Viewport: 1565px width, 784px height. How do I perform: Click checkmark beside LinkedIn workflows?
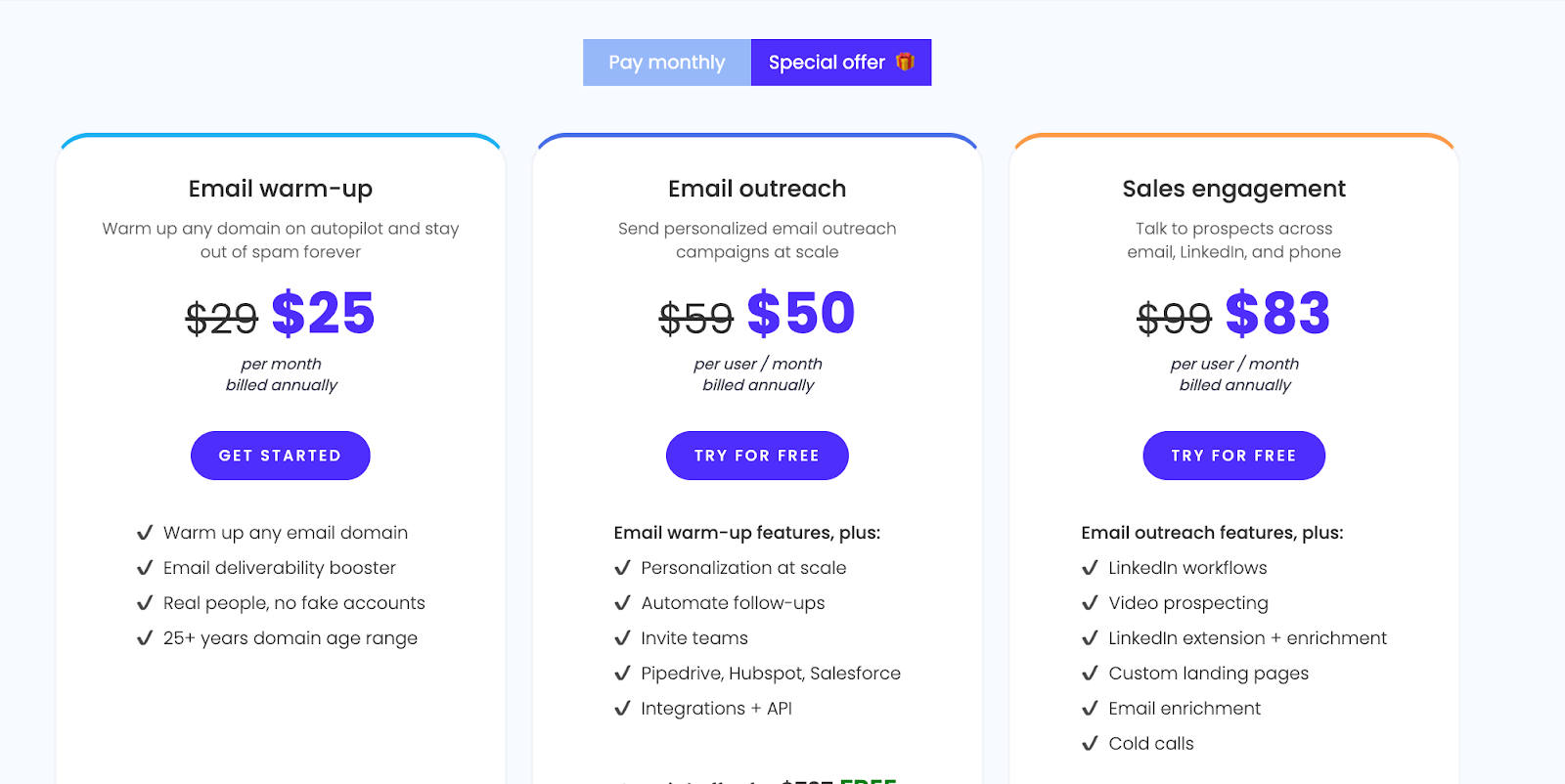pyautogui.click(x=1090, y=568)
